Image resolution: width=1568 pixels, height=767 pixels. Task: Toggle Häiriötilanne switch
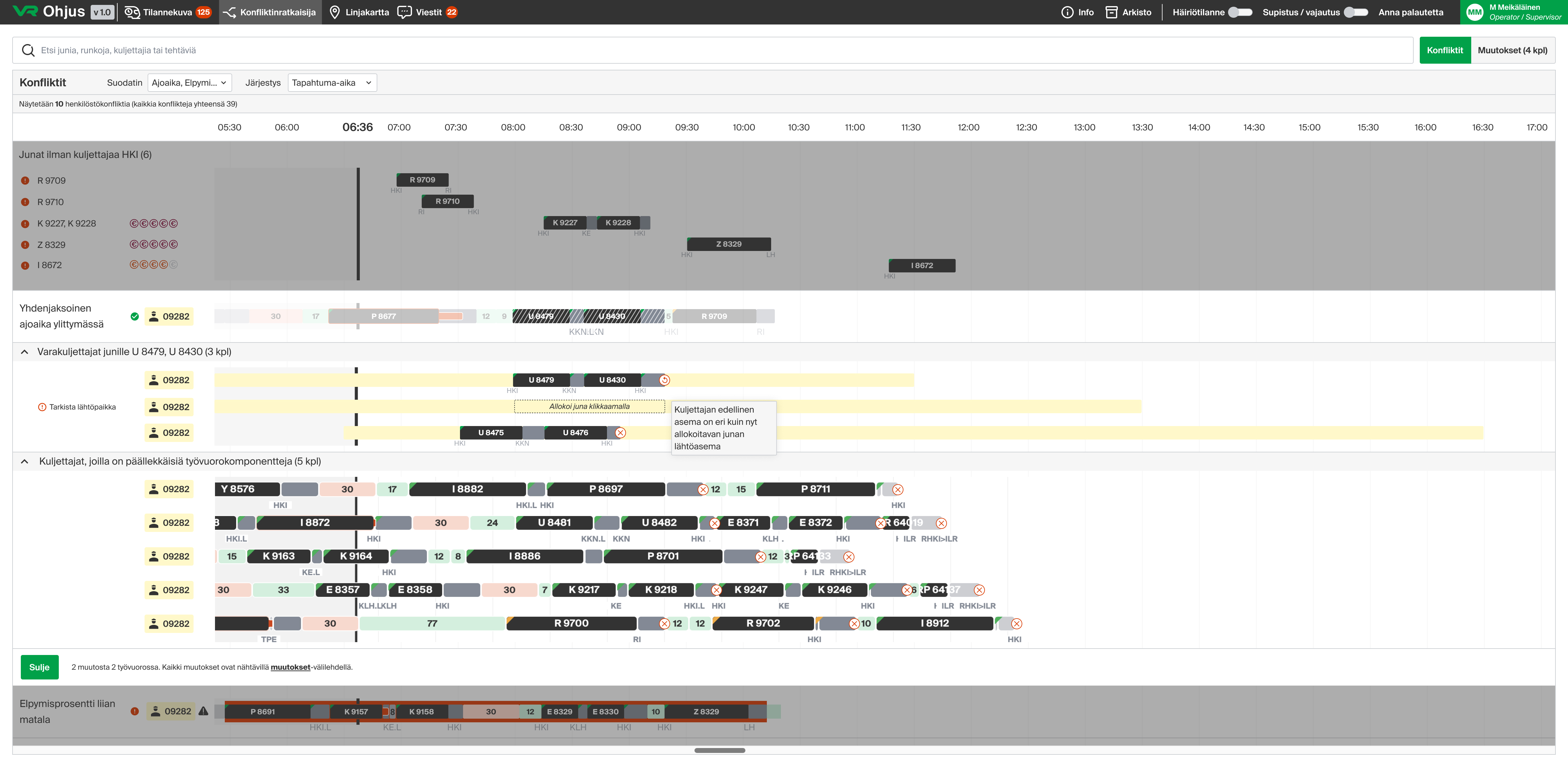(x=1239, y=12)
